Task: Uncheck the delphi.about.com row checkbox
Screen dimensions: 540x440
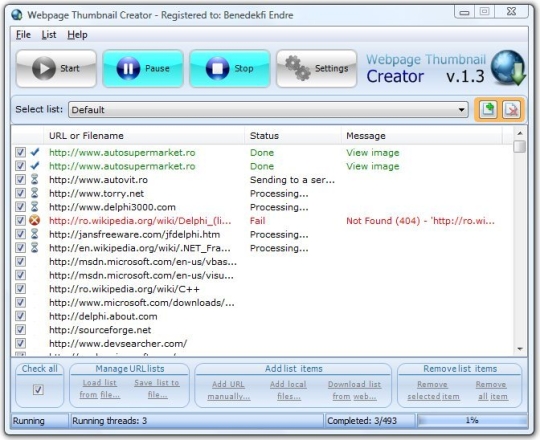Action: click(x=20, y=316)
